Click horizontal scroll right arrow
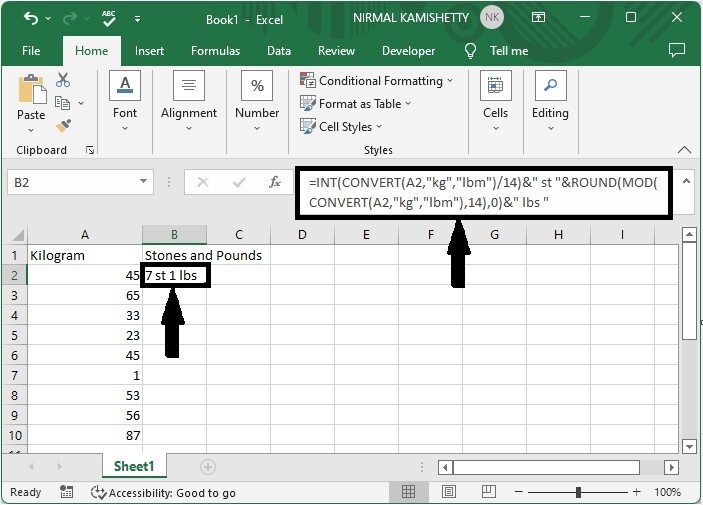The height and width of the screenshot is (505, 703). click(x=671, y=467)
